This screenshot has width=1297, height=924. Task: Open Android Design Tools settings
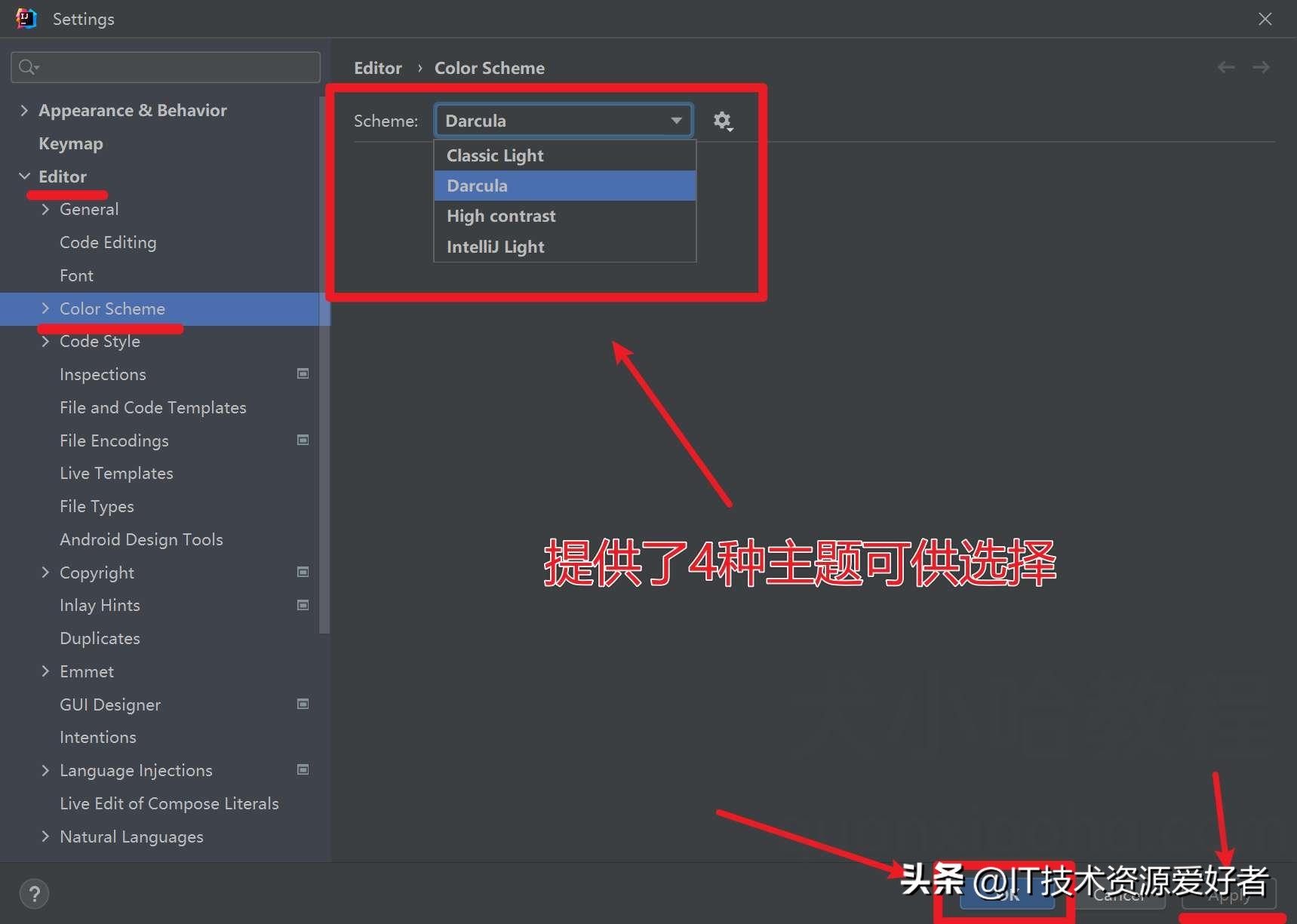coord(141,539)
